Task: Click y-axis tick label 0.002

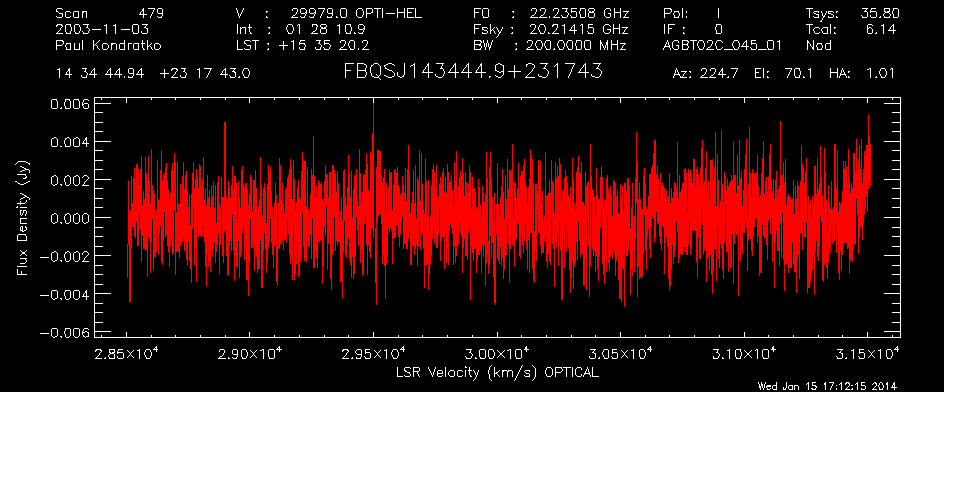Action: pos(69,180)
